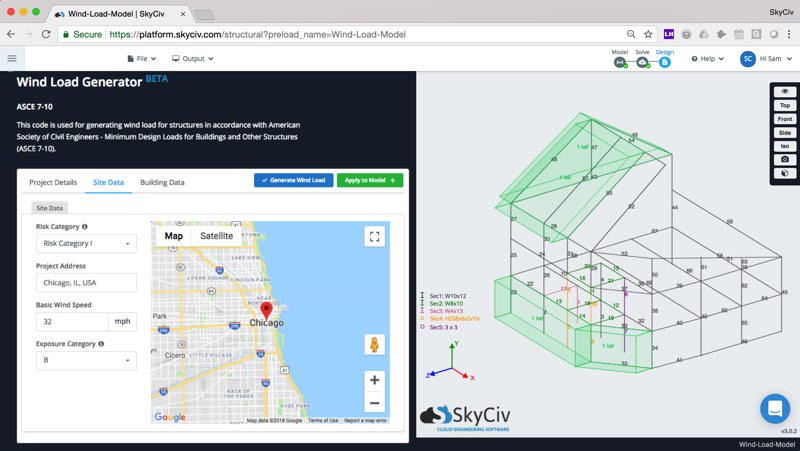
Task: Click the Street View pegman icon
Action: pos(374,345)
